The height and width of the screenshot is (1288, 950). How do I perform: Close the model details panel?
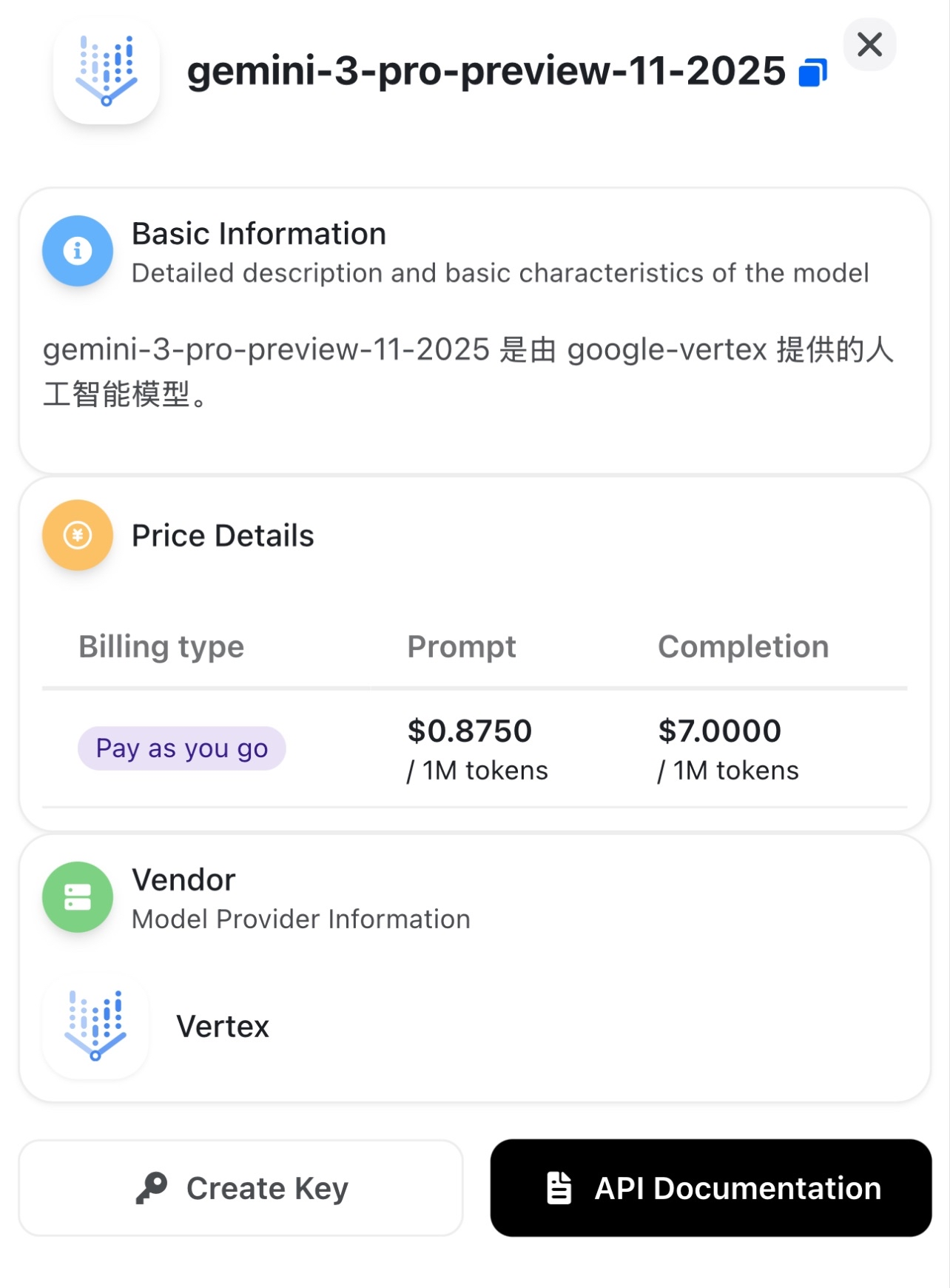869,44
